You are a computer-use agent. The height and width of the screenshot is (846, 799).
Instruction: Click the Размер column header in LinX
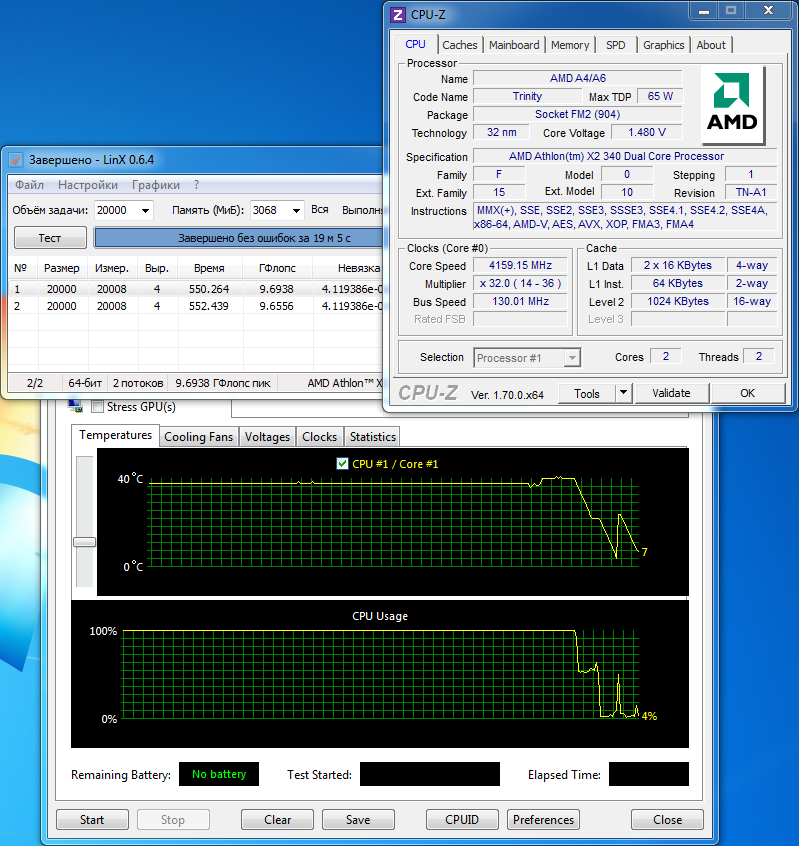coord(62,268)
